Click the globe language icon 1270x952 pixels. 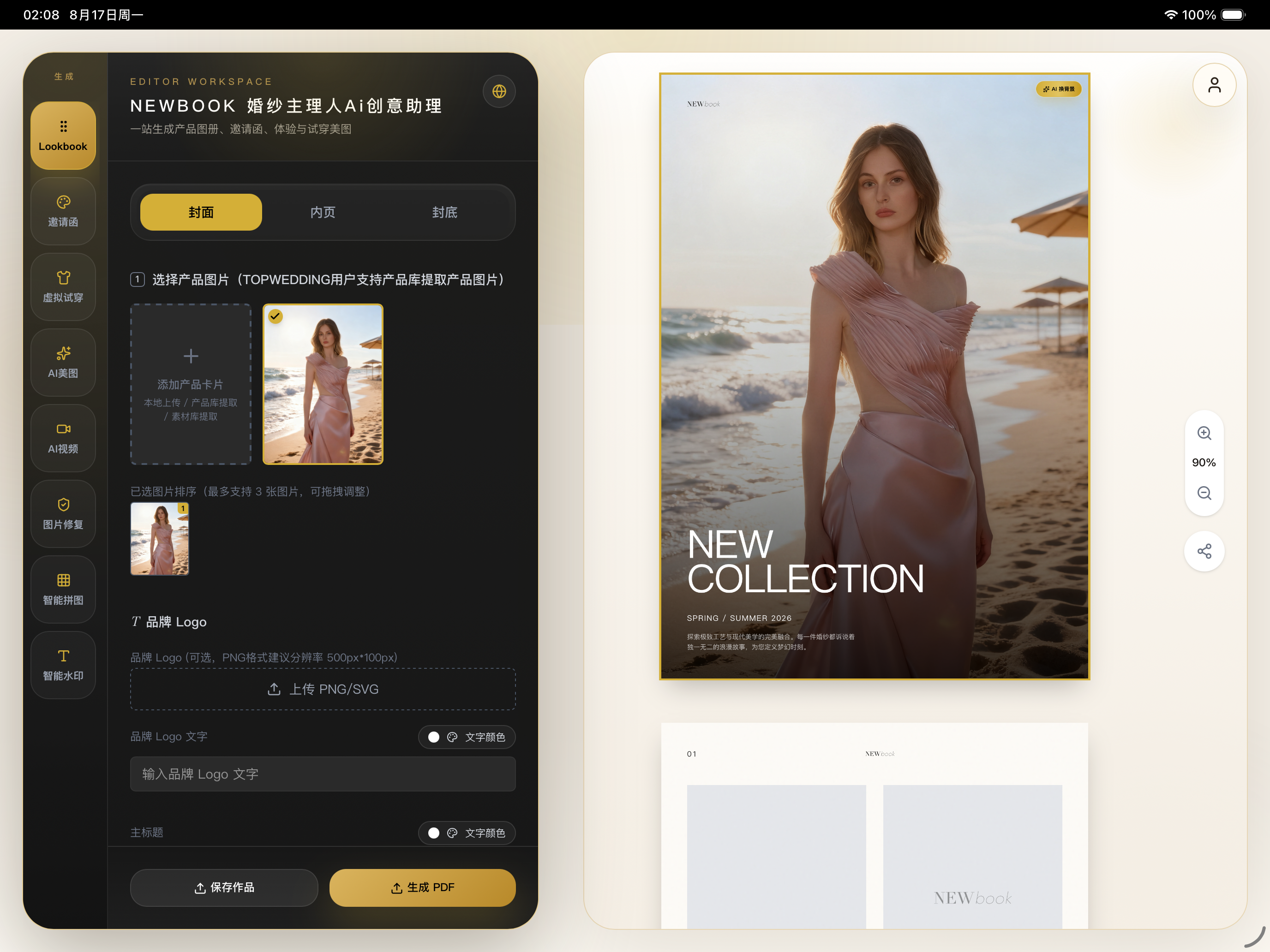[x=499, y=91]
